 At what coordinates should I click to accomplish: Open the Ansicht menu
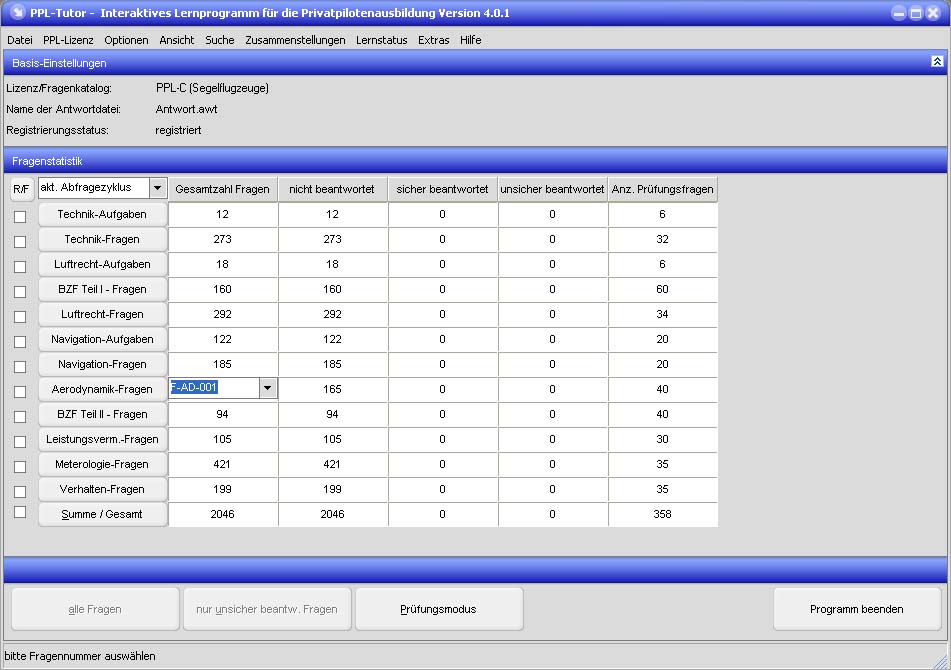176,40
